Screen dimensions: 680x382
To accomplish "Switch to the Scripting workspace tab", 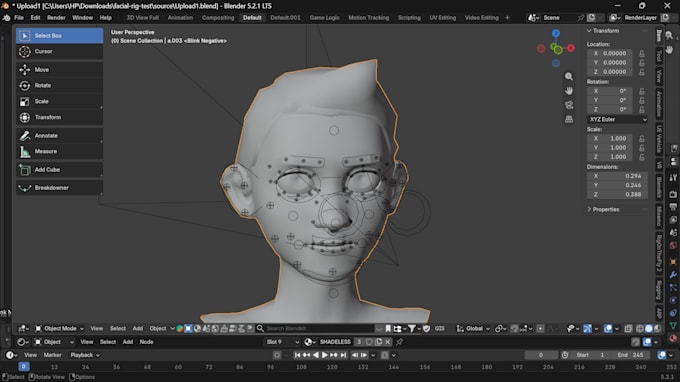I will click(x=409, y=18).
